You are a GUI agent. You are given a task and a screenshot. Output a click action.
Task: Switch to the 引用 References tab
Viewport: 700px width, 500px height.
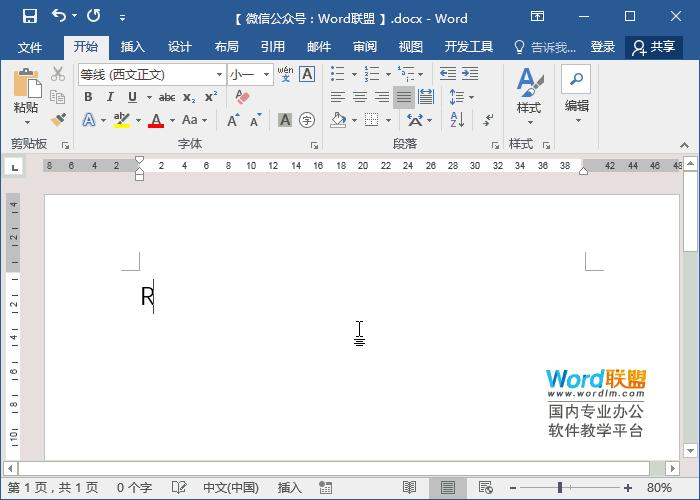pyautogui.click(x=272, y=47)
